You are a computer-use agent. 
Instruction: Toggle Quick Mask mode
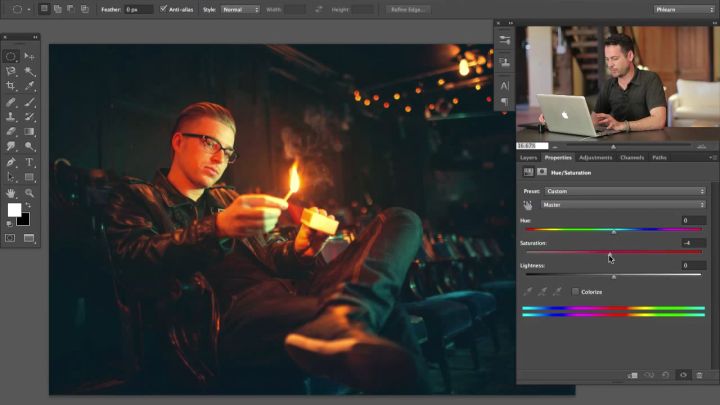[x=10, y=238]
